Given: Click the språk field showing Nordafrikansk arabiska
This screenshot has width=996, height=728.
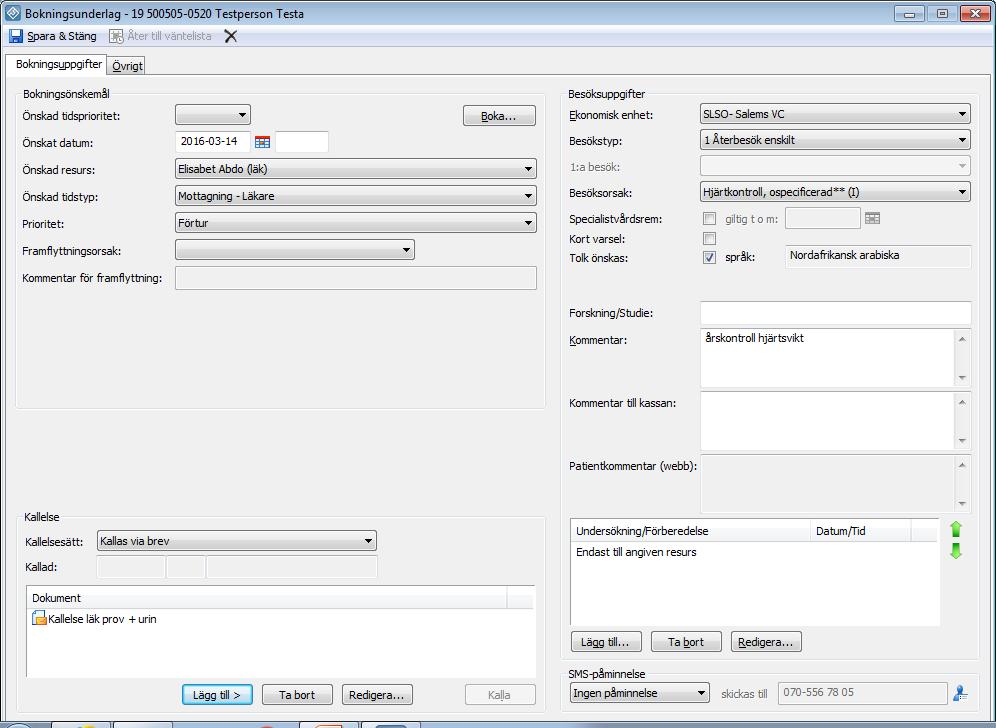Looking at the screenshot, I should coord(878,256).
